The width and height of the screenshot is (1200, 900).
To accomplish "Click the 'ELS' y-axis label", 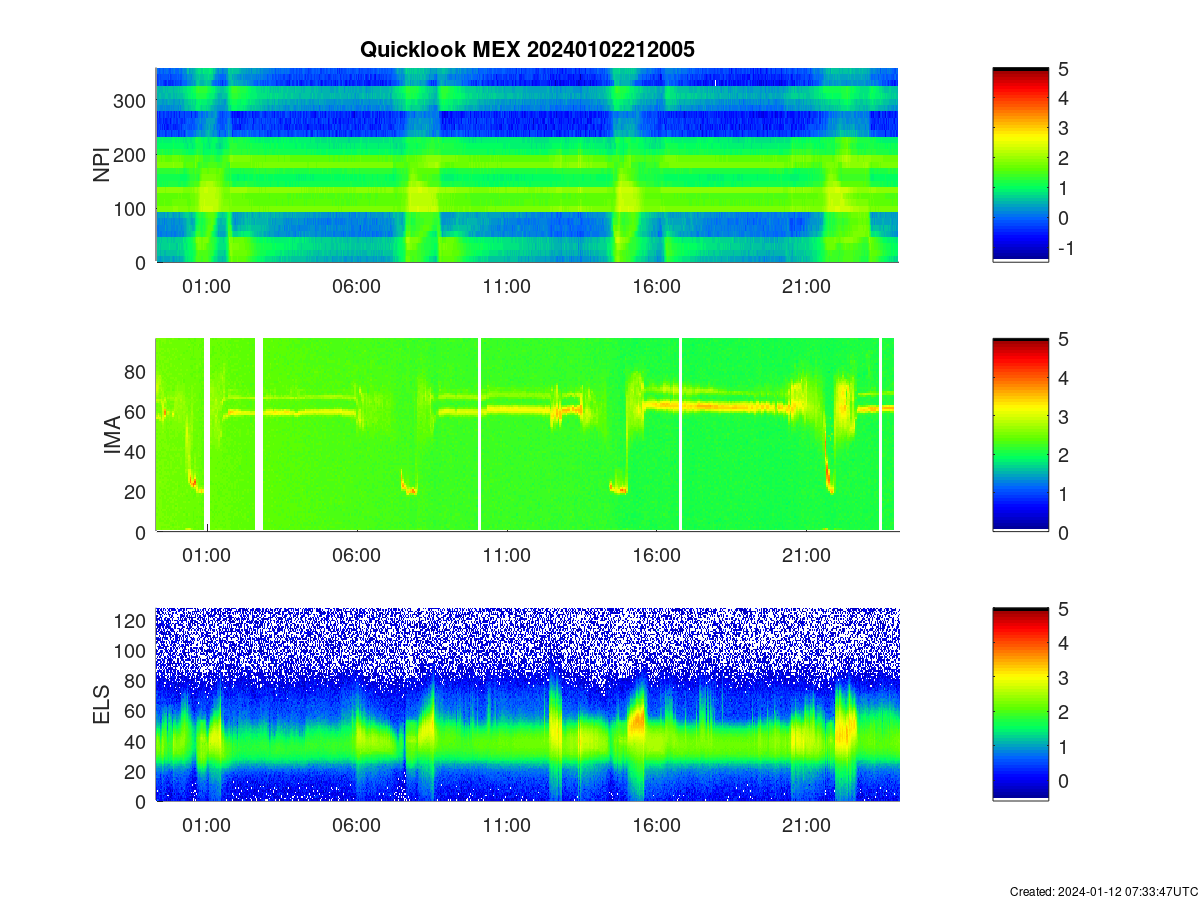I will pyautogui.click(x=102, y=705).
